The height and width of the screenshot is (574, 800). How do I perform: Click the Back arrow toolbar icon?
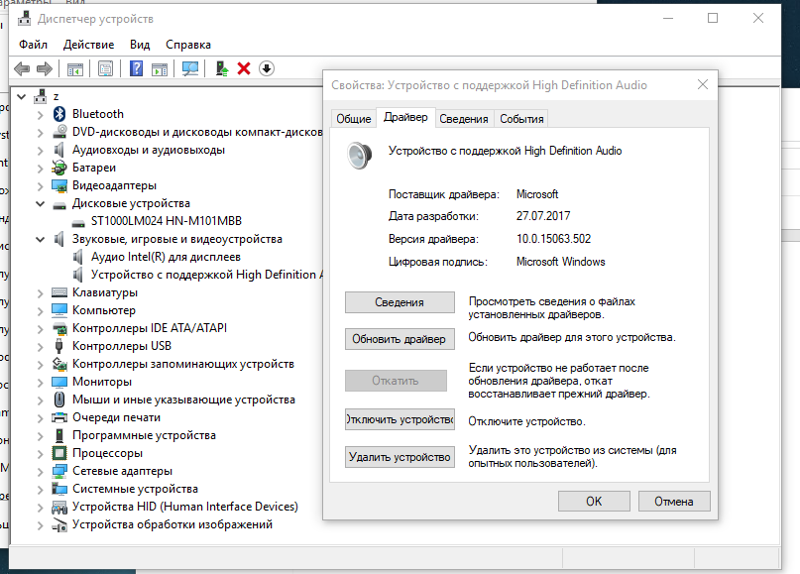pos(22,68)
